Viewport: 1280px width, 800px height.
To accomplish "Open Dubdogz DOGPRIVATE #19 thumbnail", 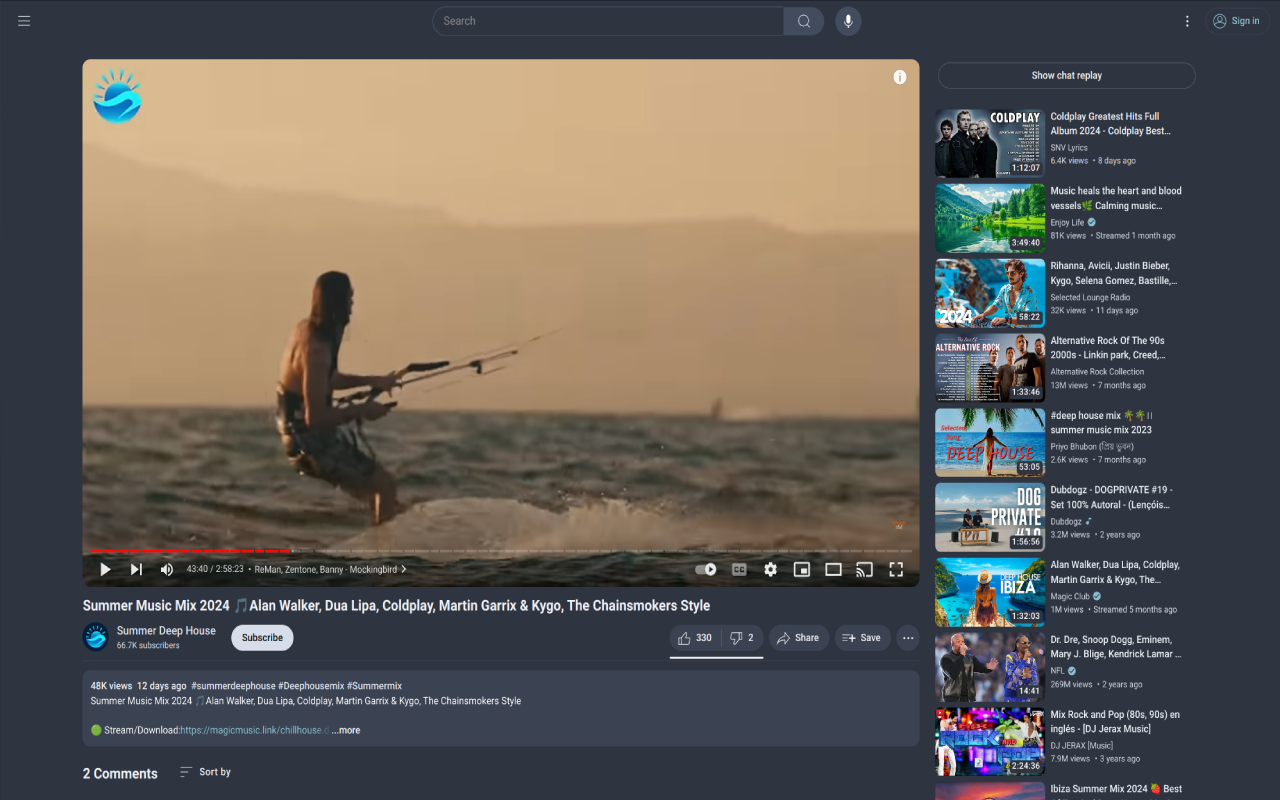I will 990,517.
